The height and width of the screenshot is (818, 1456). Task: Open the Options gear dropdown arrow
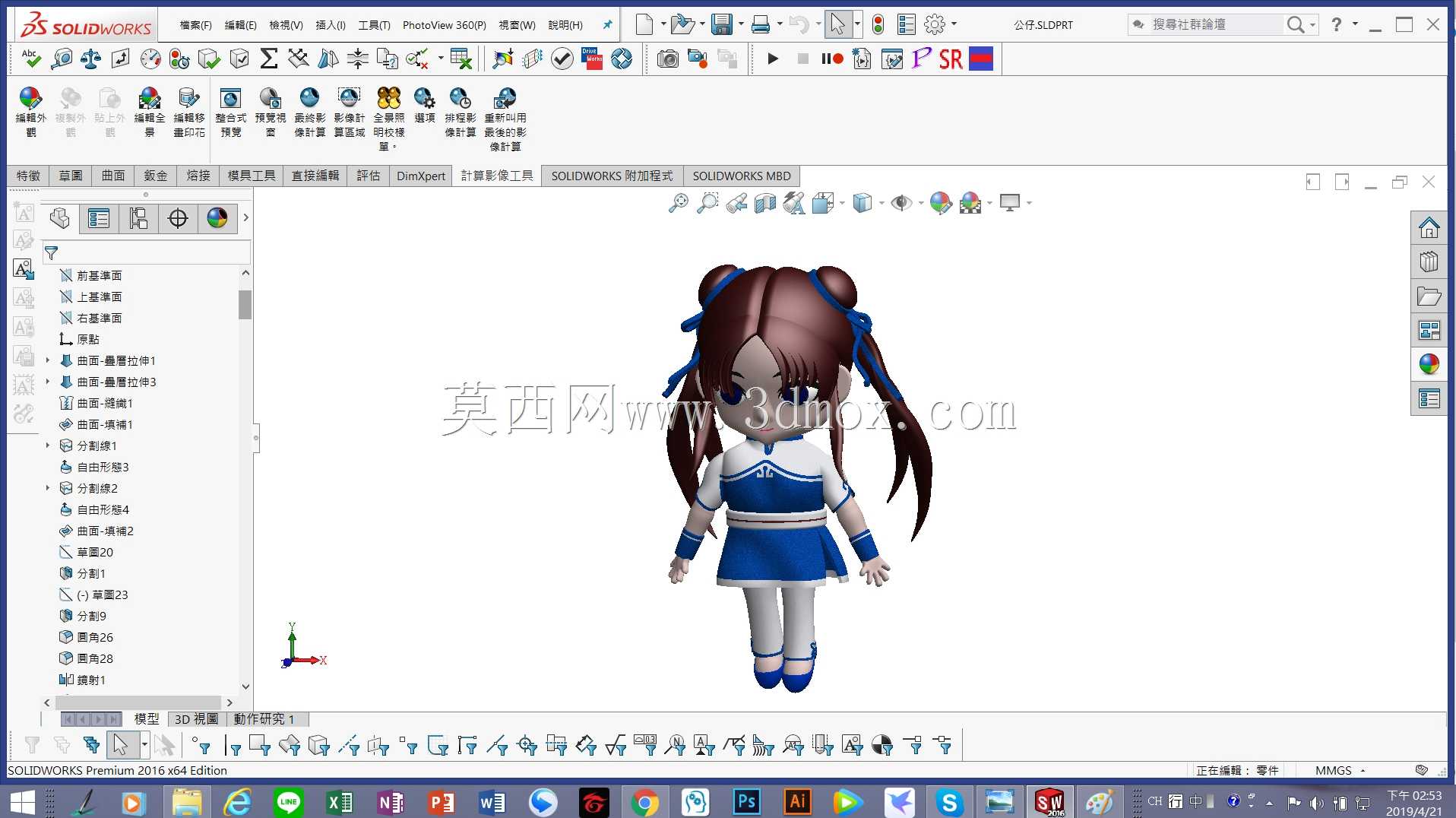pos(954,25)
